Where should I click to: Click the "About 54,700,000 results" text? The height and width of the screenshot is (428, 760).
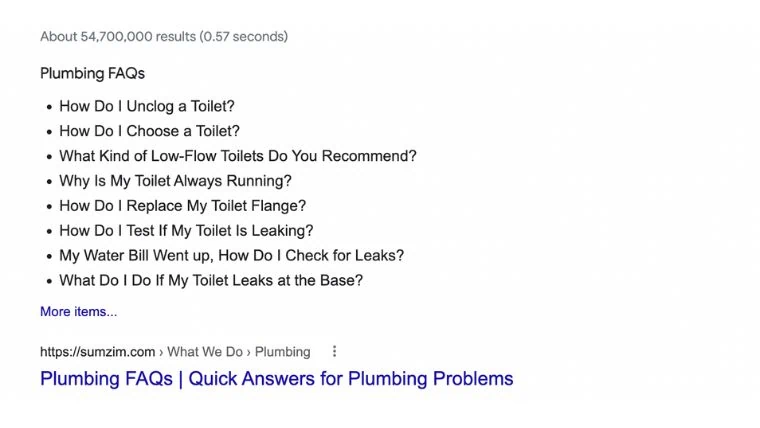(x=163, y=37)
